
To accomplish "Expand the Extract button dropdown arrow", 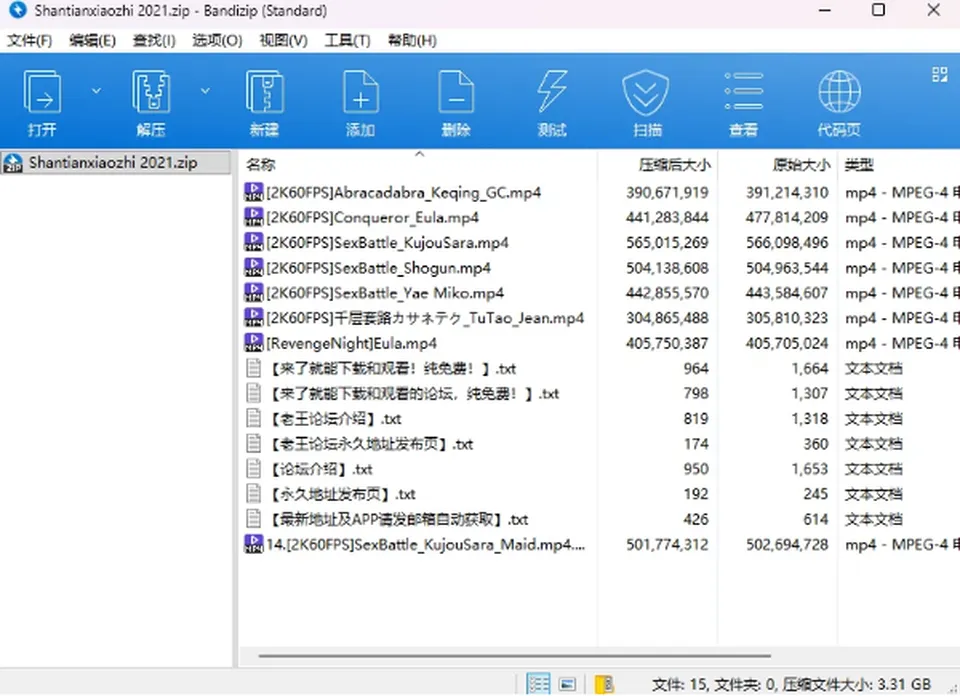I will [x=205, y=91].
